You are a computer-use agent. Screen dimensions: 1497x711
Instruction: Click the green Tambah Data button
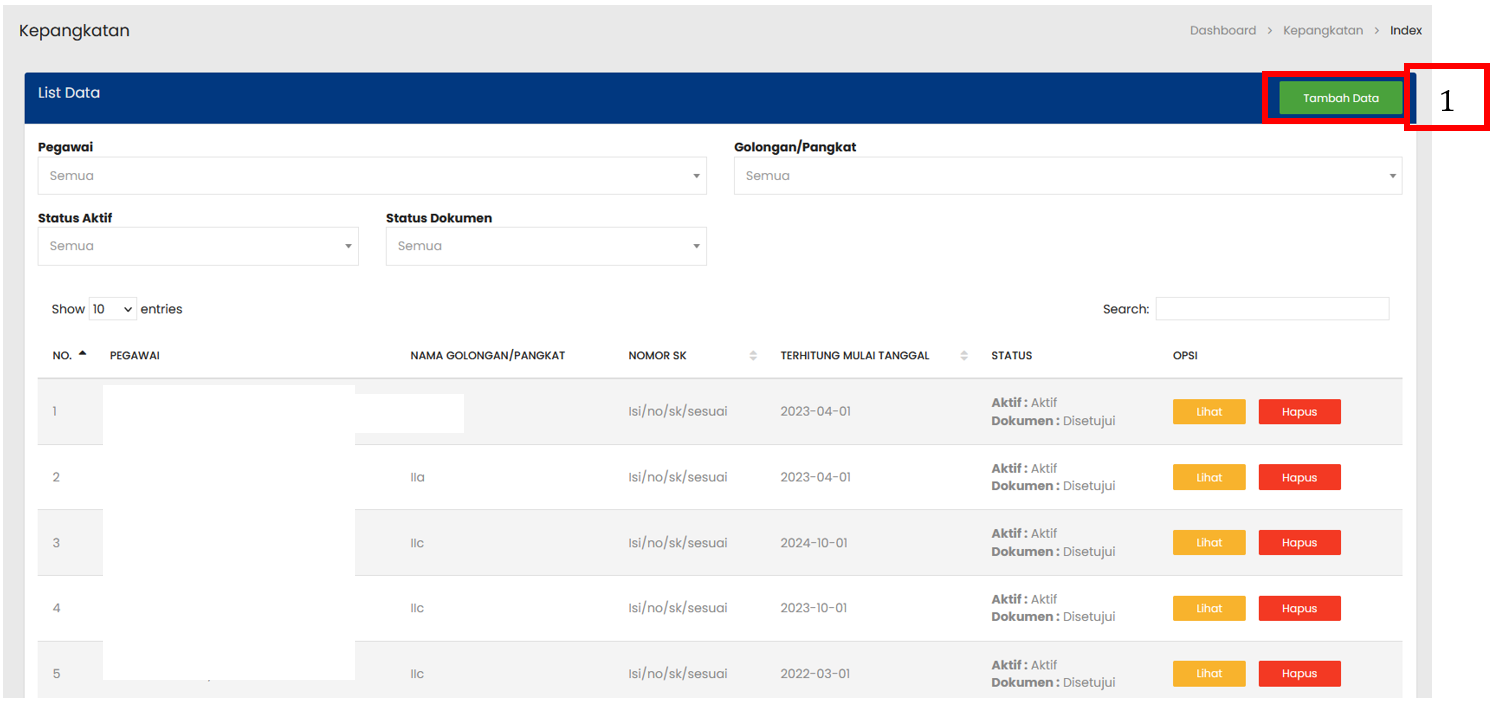[1340, 98]
